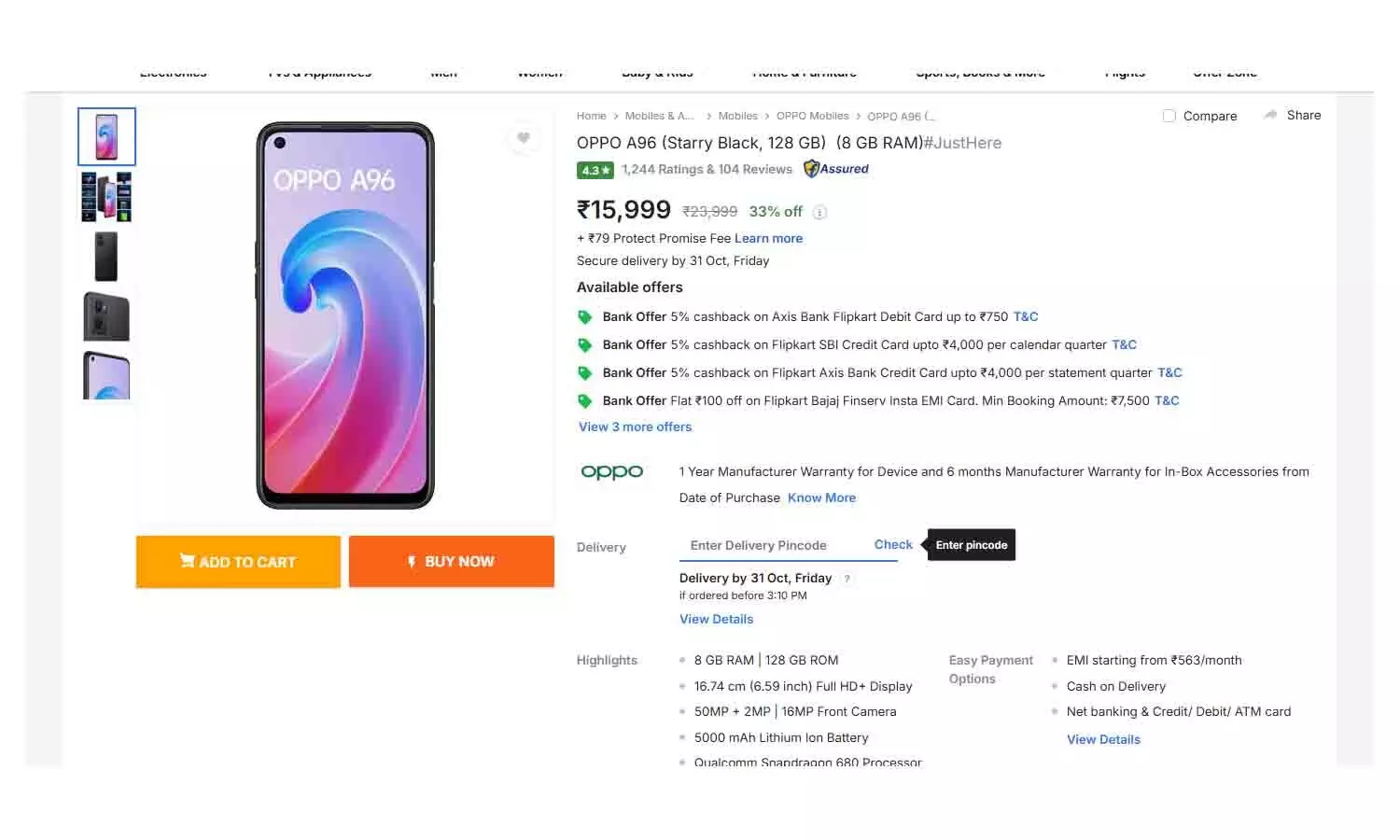
Task: Click the Enter Delivery Pincode field
Action: tap(765, 545)
